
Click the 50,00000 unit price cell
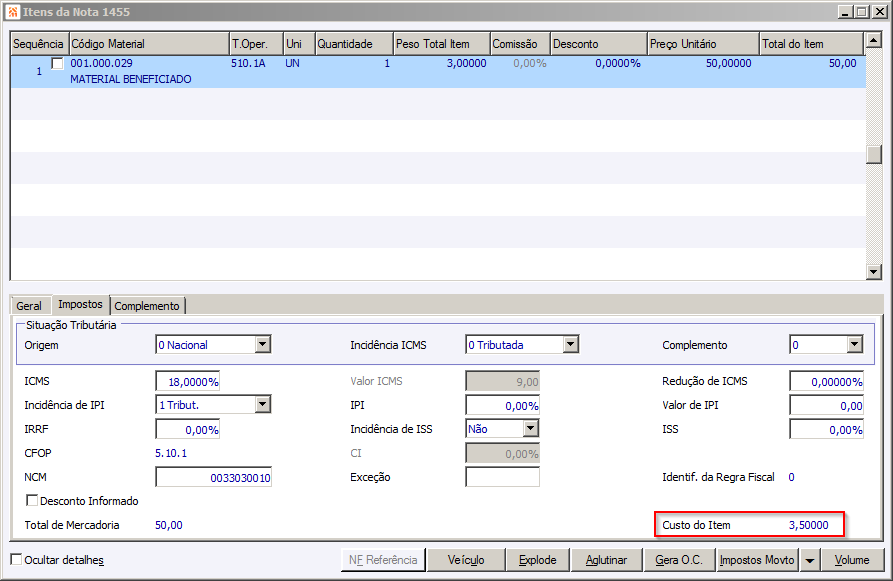pyautogui.click(x=728, y=63)
